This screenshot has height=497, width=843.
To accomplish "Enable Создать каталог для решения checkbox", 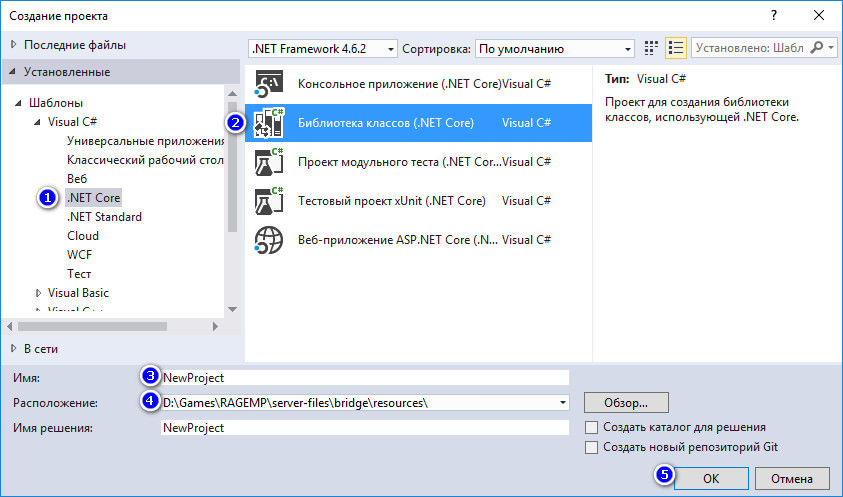I will pos(591,427).
